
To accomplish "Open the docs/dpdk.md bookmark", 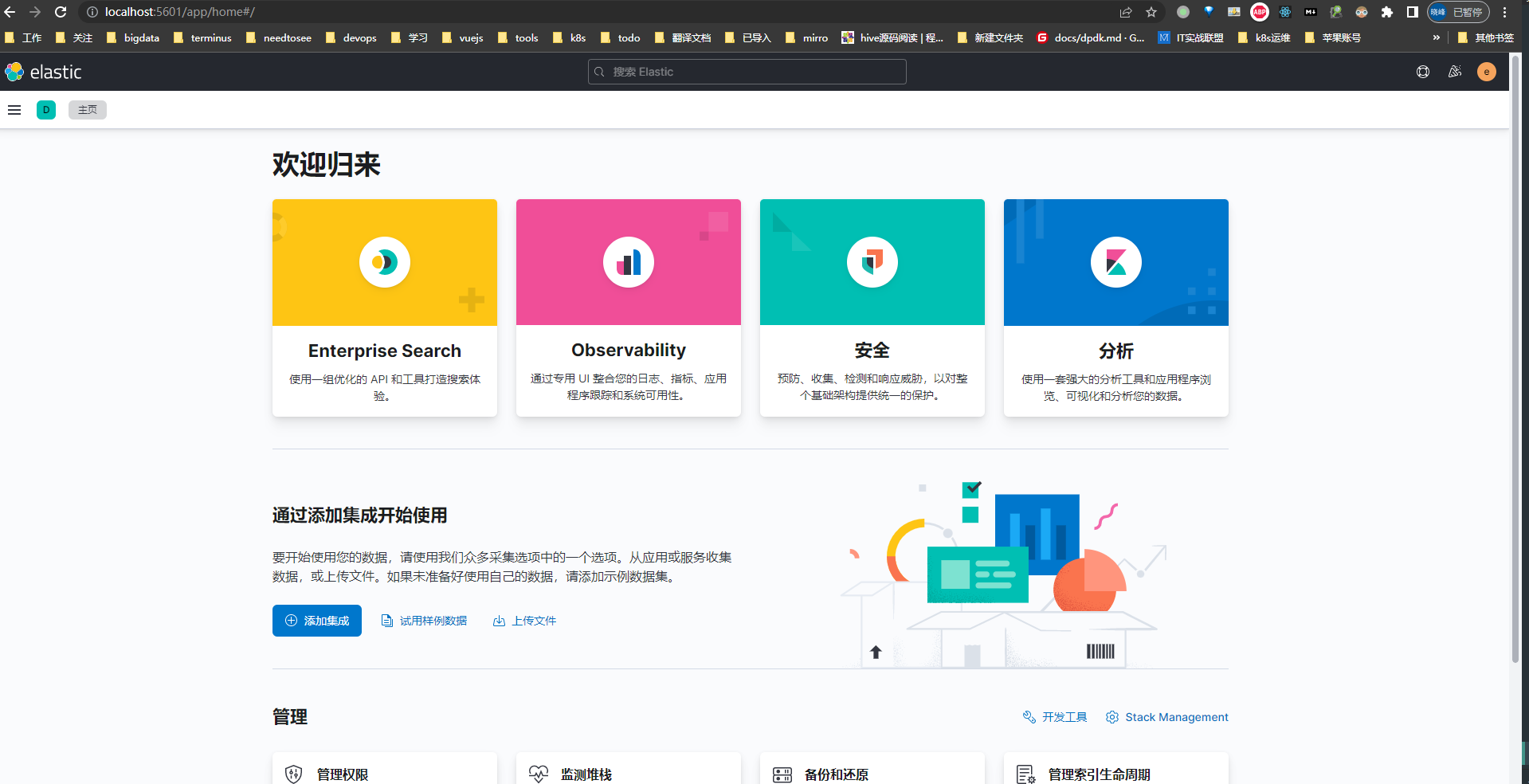I will click(x=1091, y=37).
